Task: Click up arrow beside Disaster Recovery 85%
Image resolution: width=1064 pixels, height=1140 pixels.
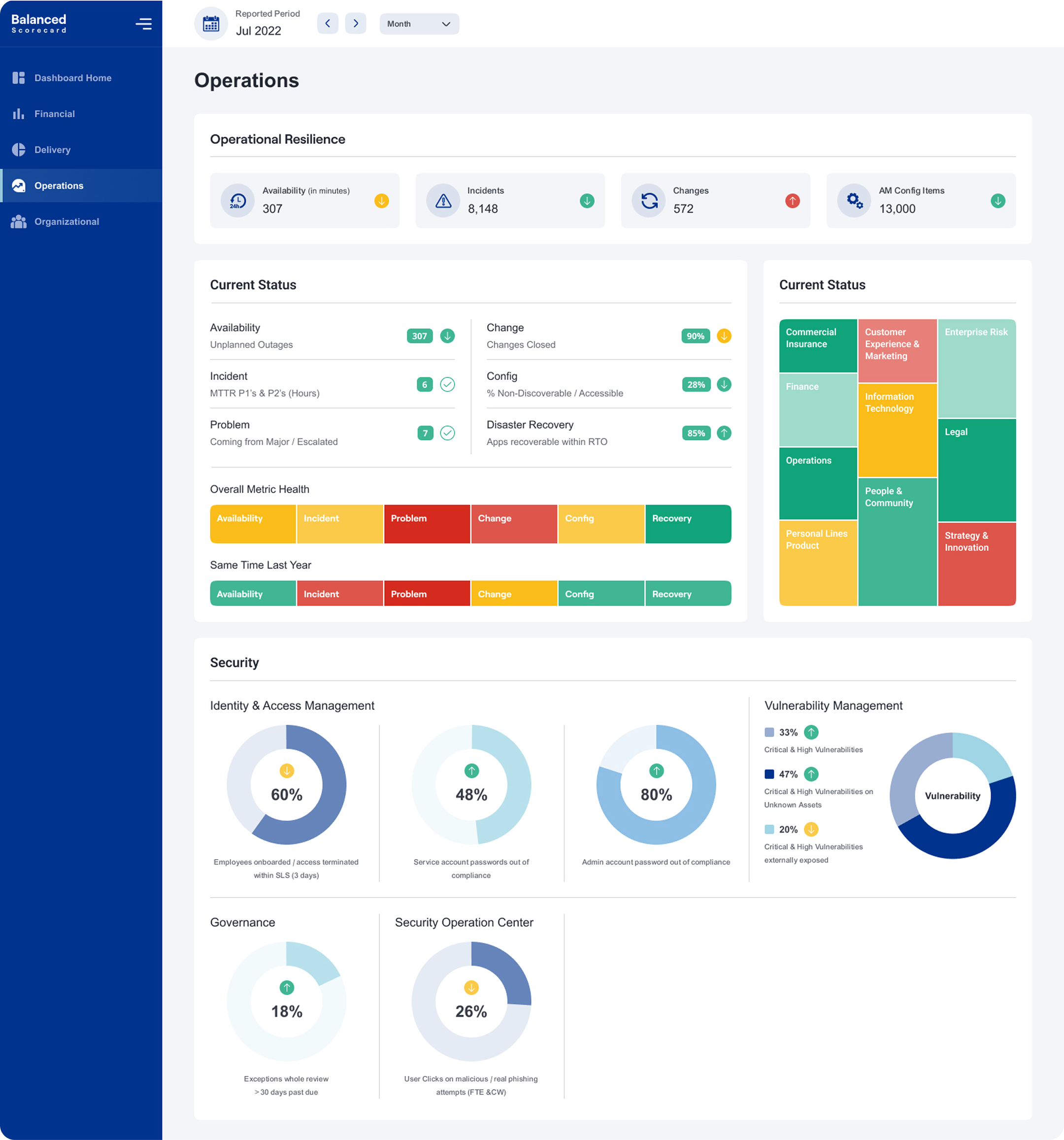Action: click(x=724, y=433)
